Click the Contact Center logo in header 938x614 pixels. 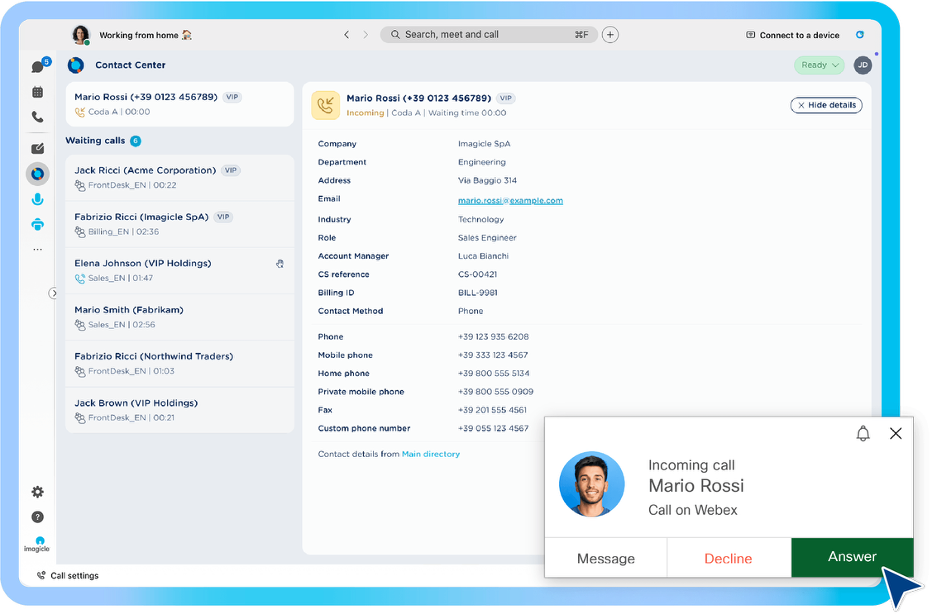coord(76,65)
